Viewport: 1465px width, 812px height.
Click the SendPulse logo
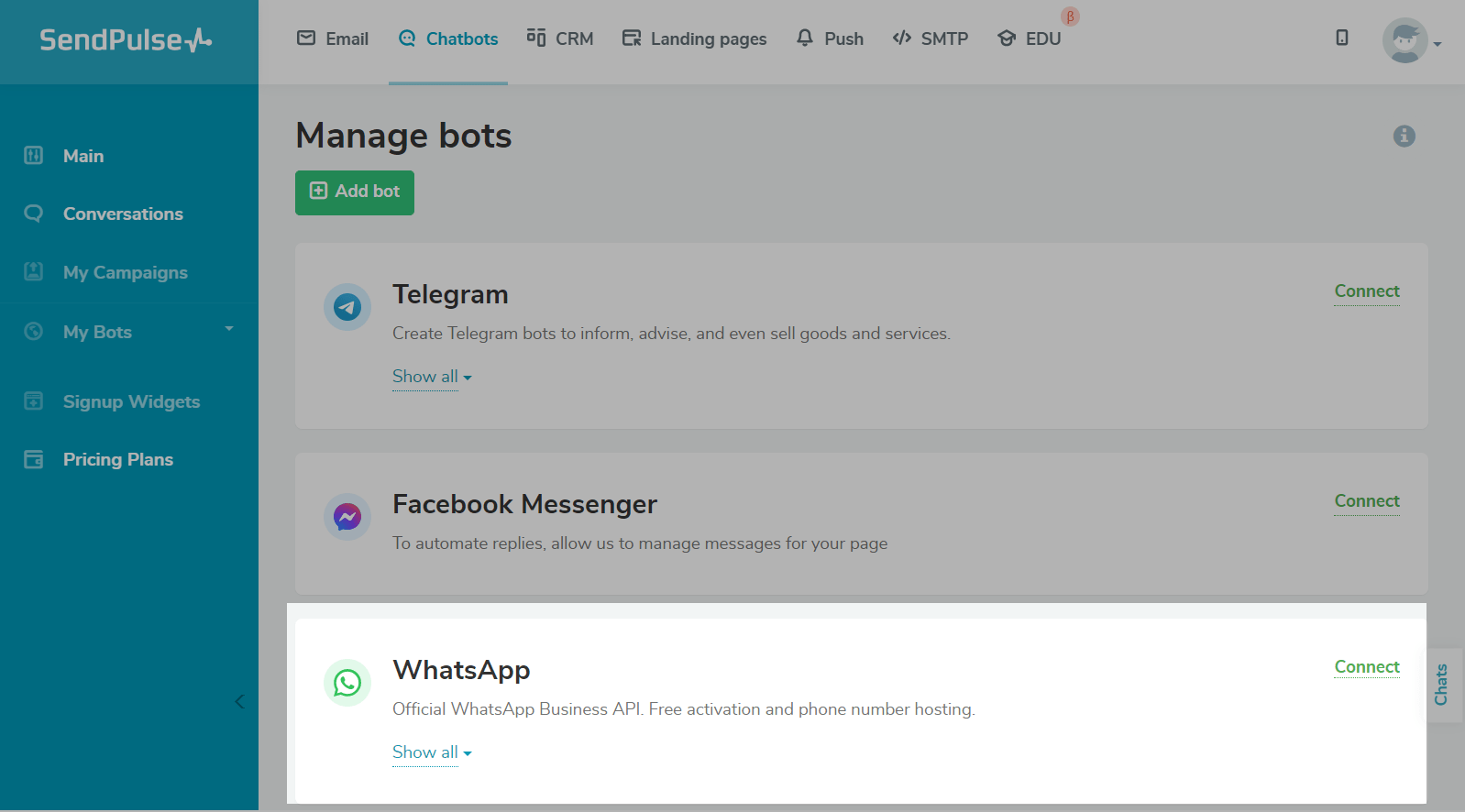(x=126, y=40)
